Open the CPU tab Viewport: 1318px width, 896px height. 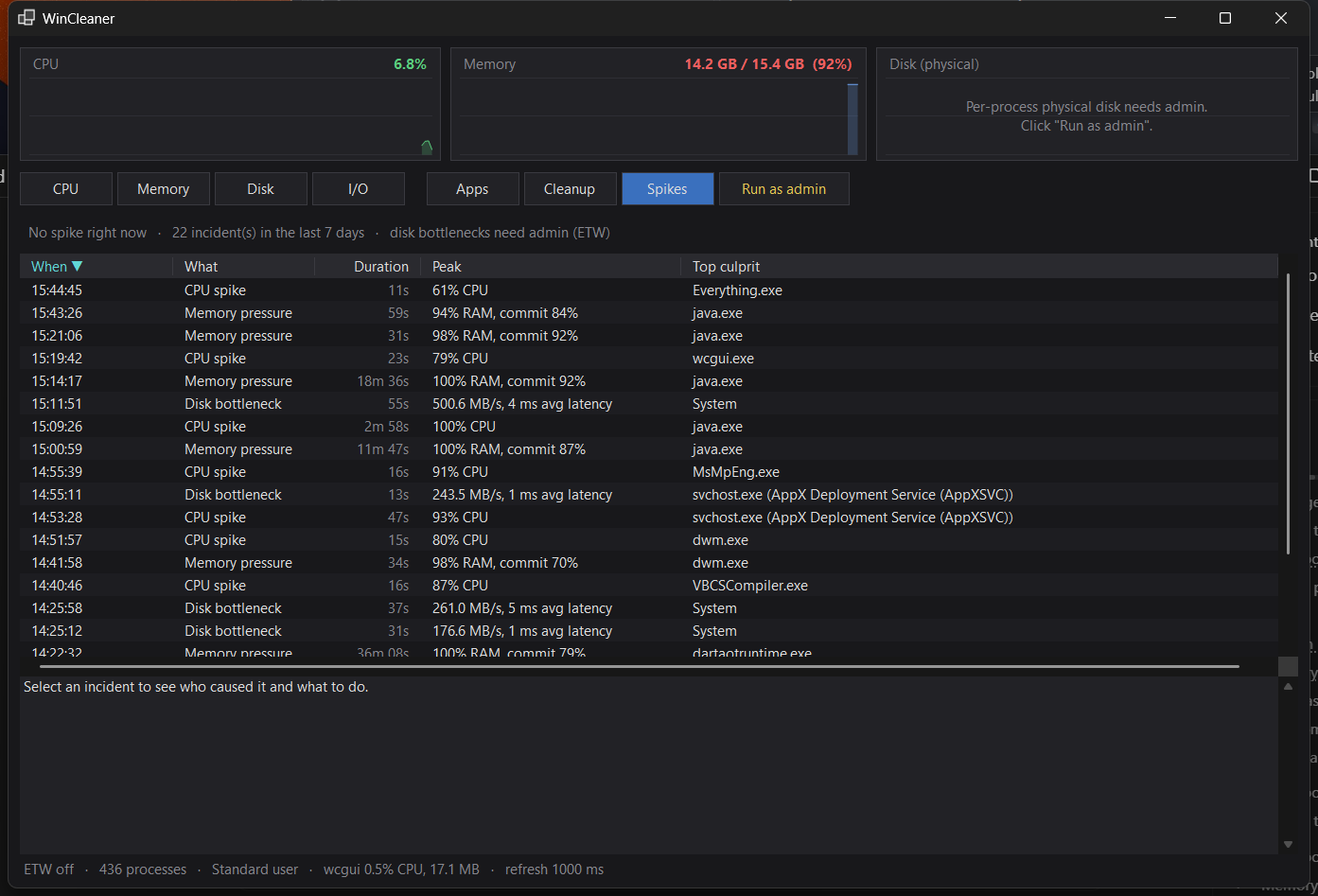click(66, 189)
